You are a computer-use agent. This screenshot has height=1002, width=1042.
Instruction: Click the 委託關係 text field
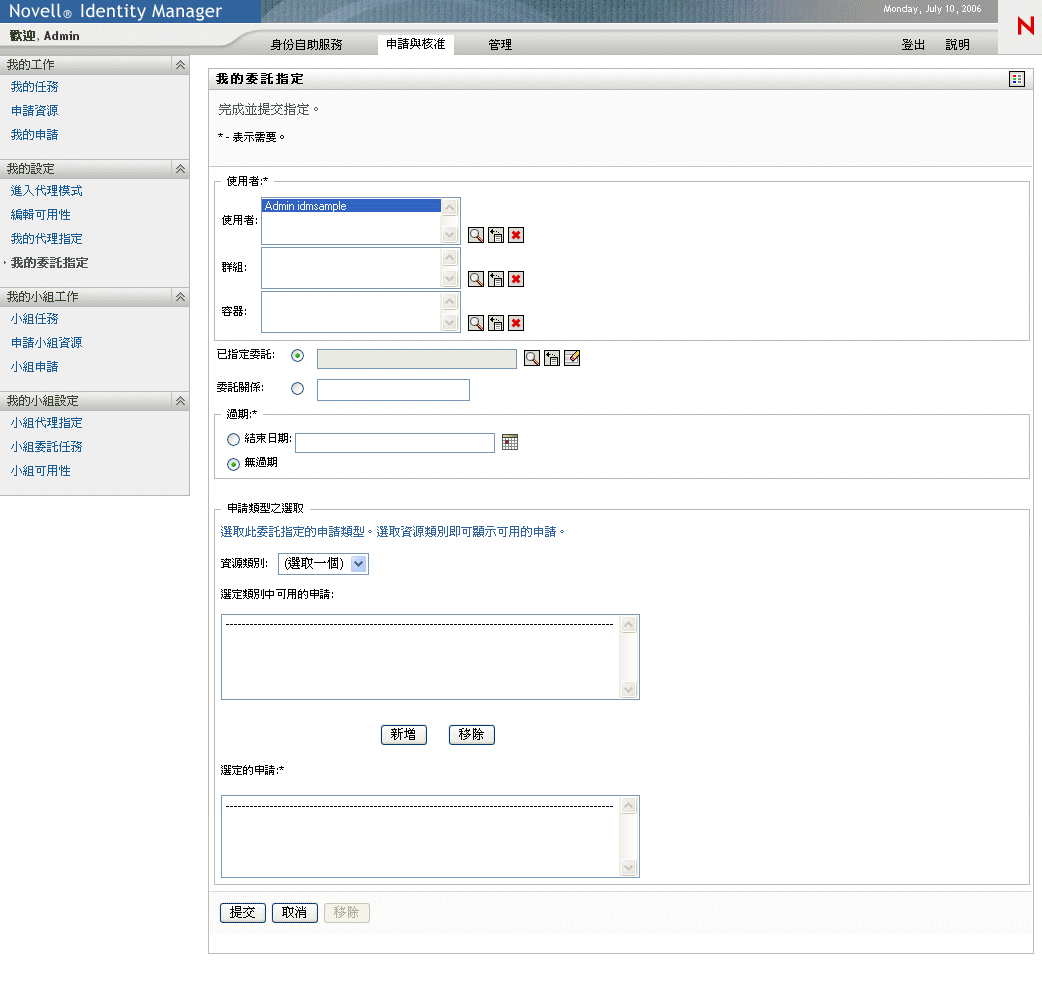coord(393,390)
